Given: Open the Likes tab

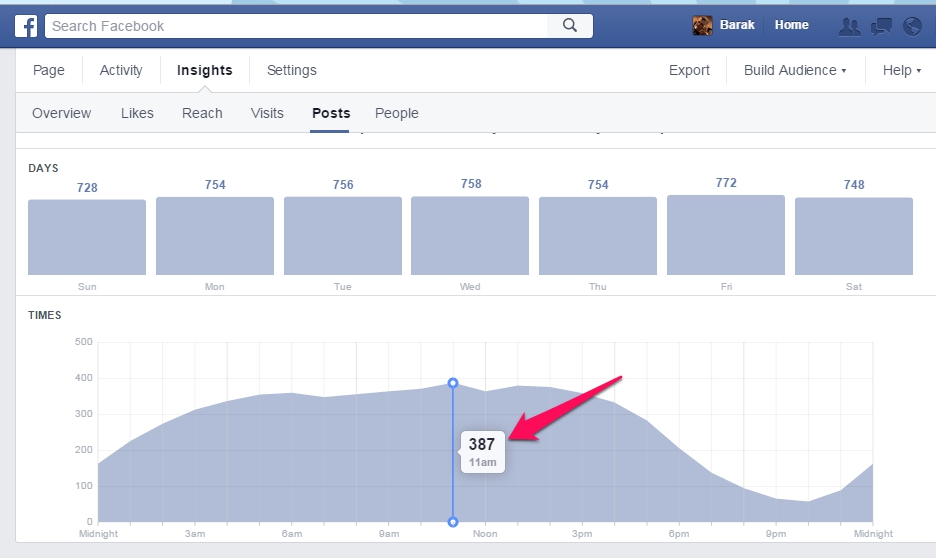Looking at the screenshot, I should [x=137, y=113].
